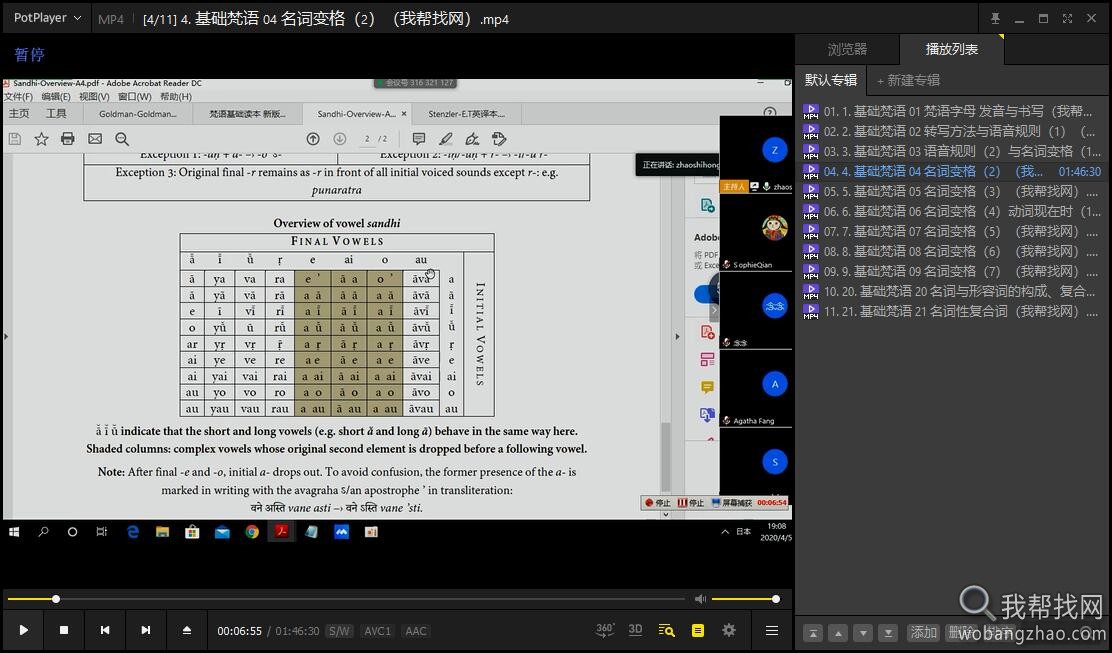Open the control panel gear icon

pos(729,630)
